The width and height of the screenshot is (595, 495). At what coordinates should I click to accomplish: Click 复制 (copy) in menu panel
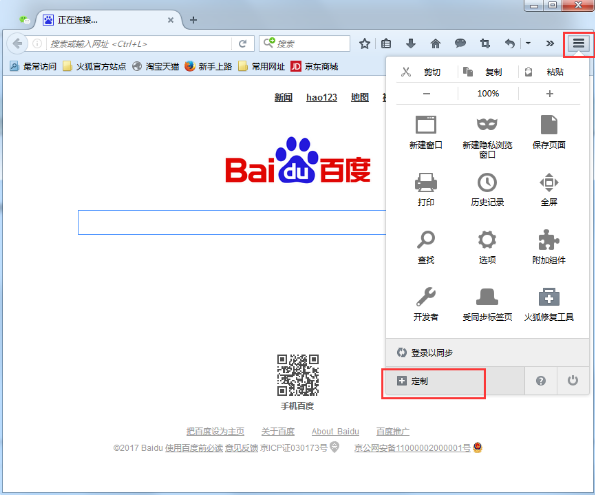click(488, 72)
